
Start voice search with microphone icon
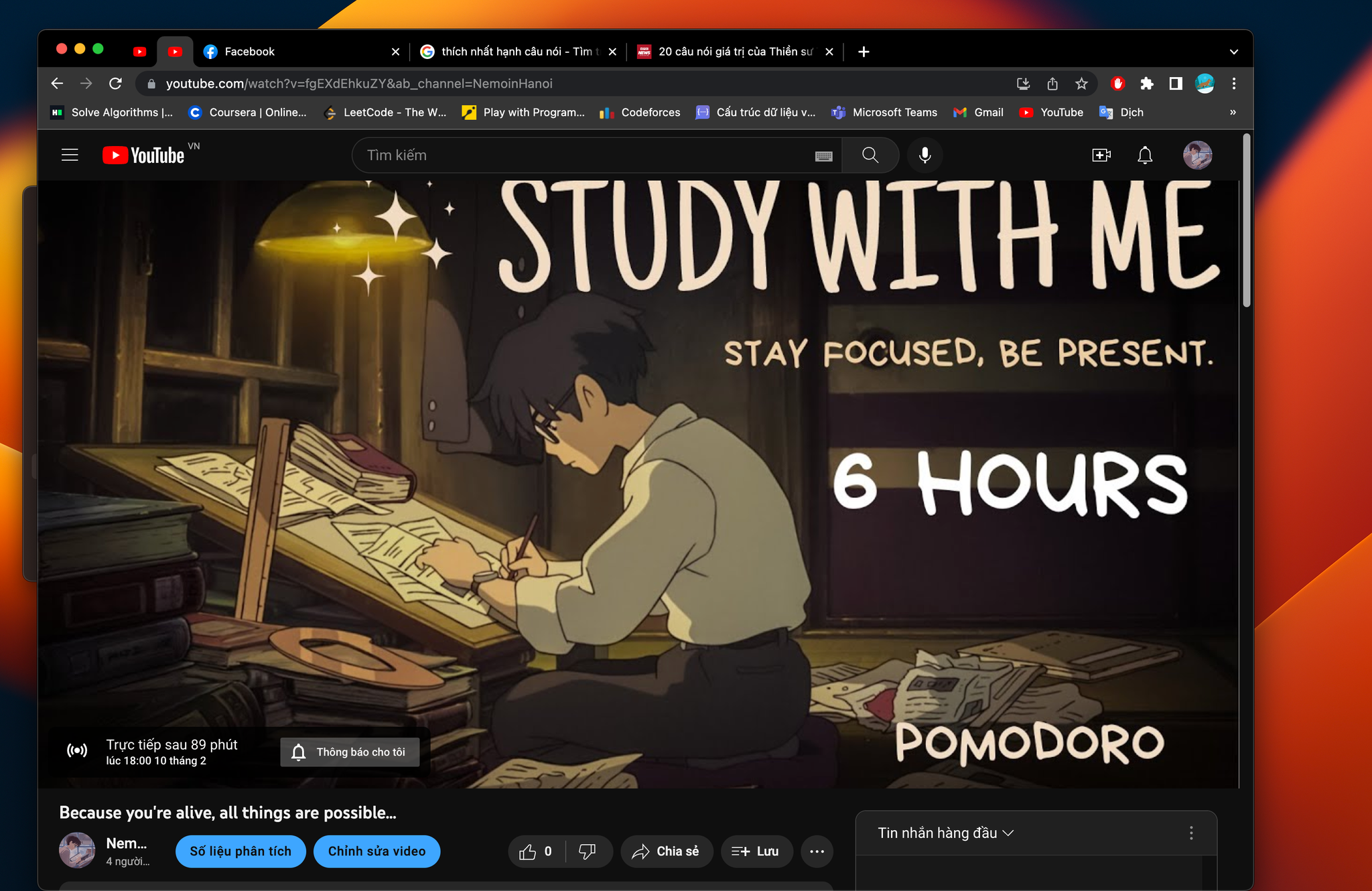924,155
